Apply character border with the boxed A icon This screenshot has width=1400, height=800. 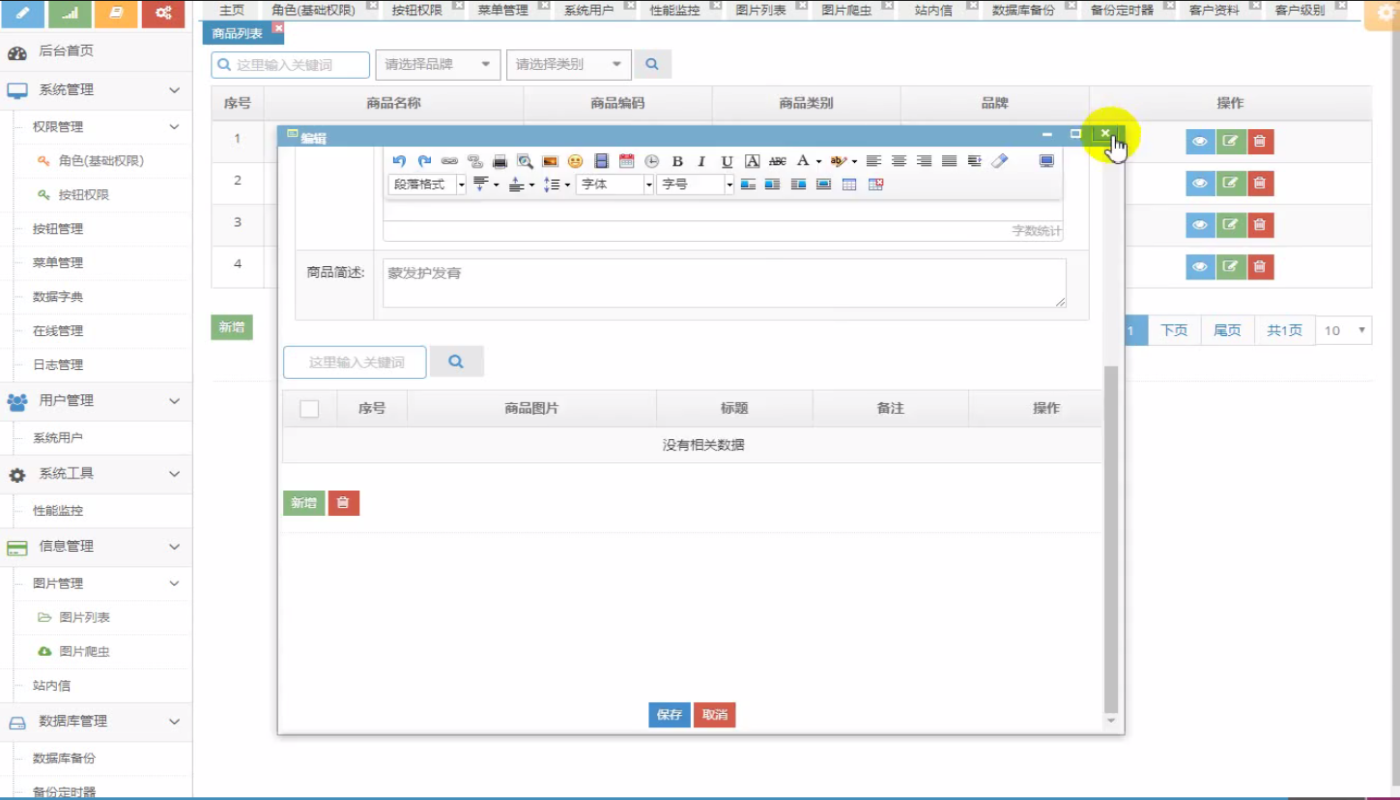752,161
